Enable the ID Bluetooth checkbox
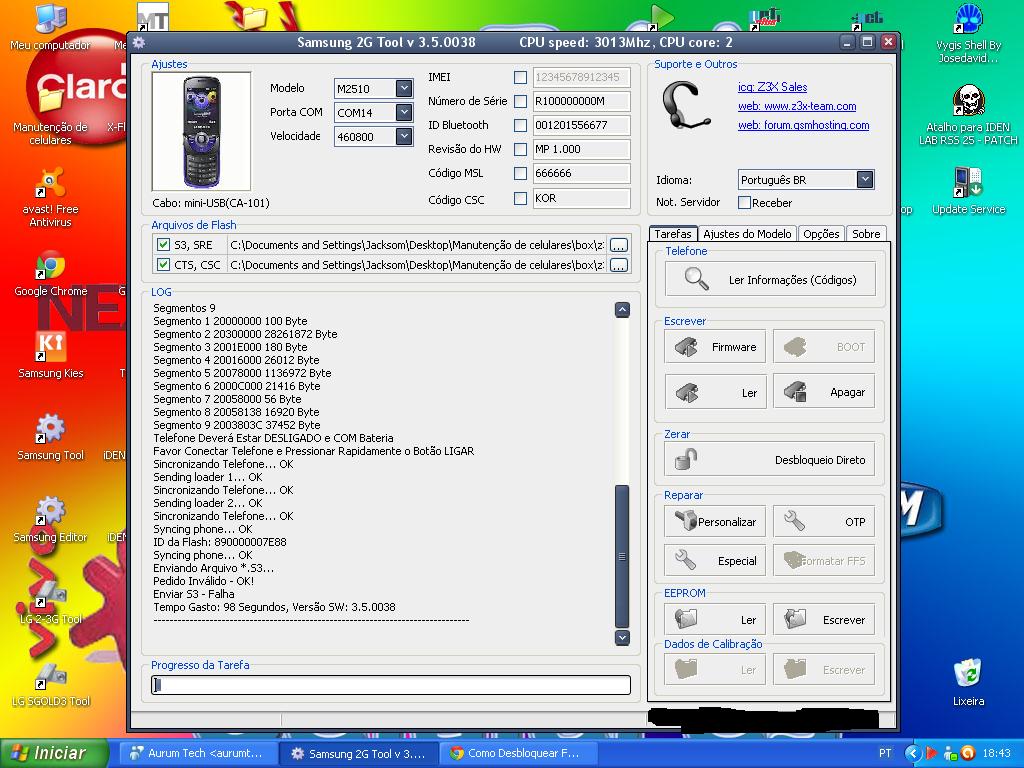 (x=520, y=125)
